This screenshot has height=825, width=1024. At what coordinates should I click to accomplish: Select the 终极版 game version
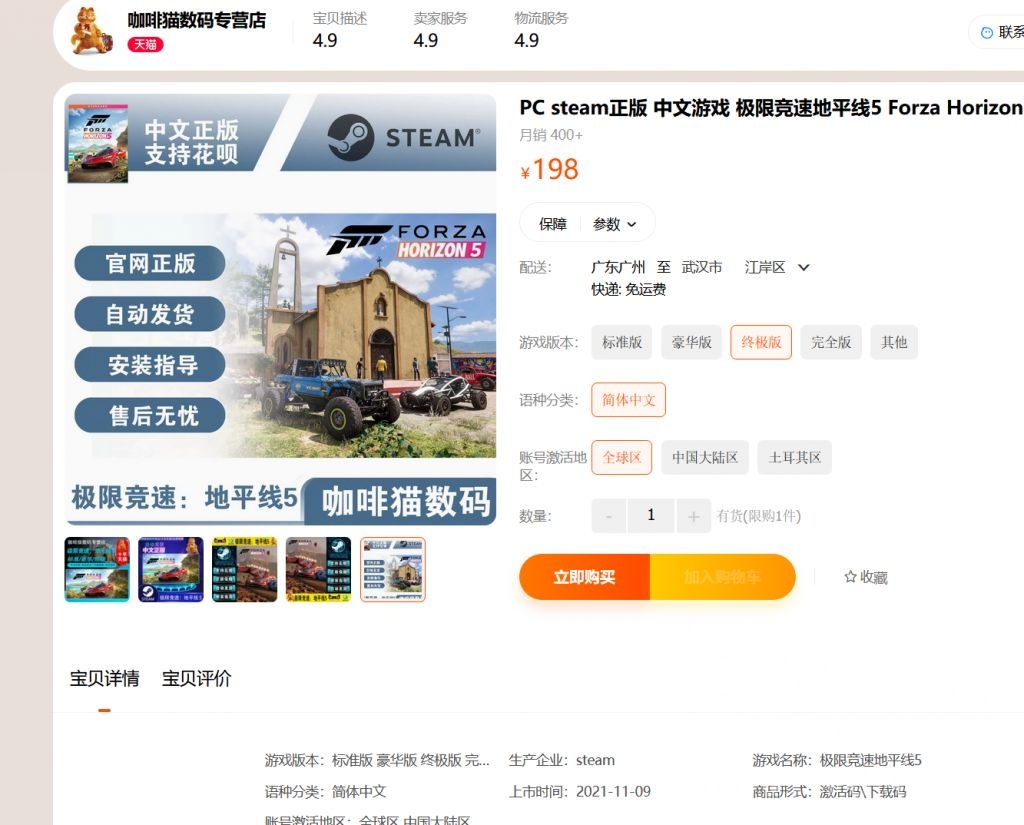tap(761, 342)
